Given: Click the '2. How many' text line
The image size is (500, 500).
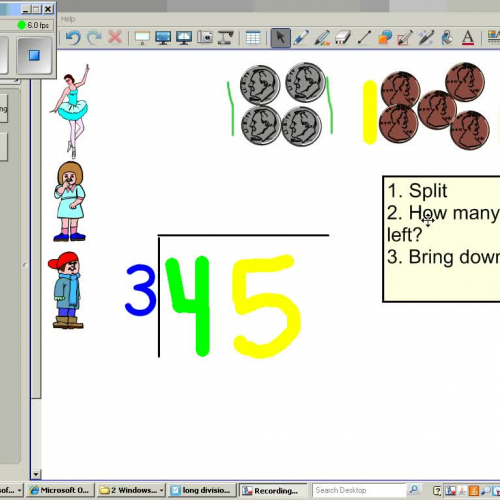Looking at the screenshot, I should pos(443,213).
